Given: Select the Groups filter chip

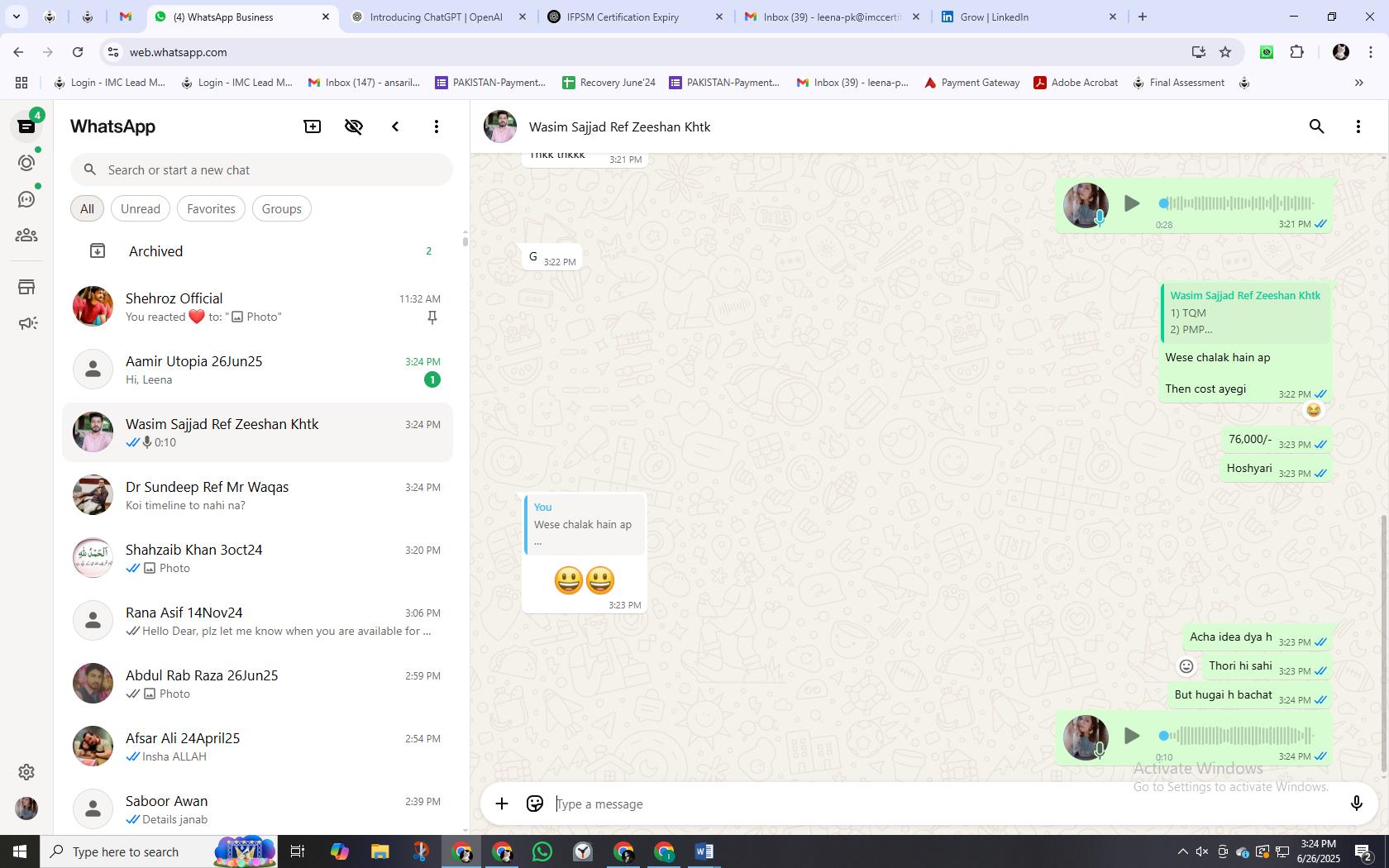Looking at the screenshot, I should pyautogui.click(x=281, y=208).
